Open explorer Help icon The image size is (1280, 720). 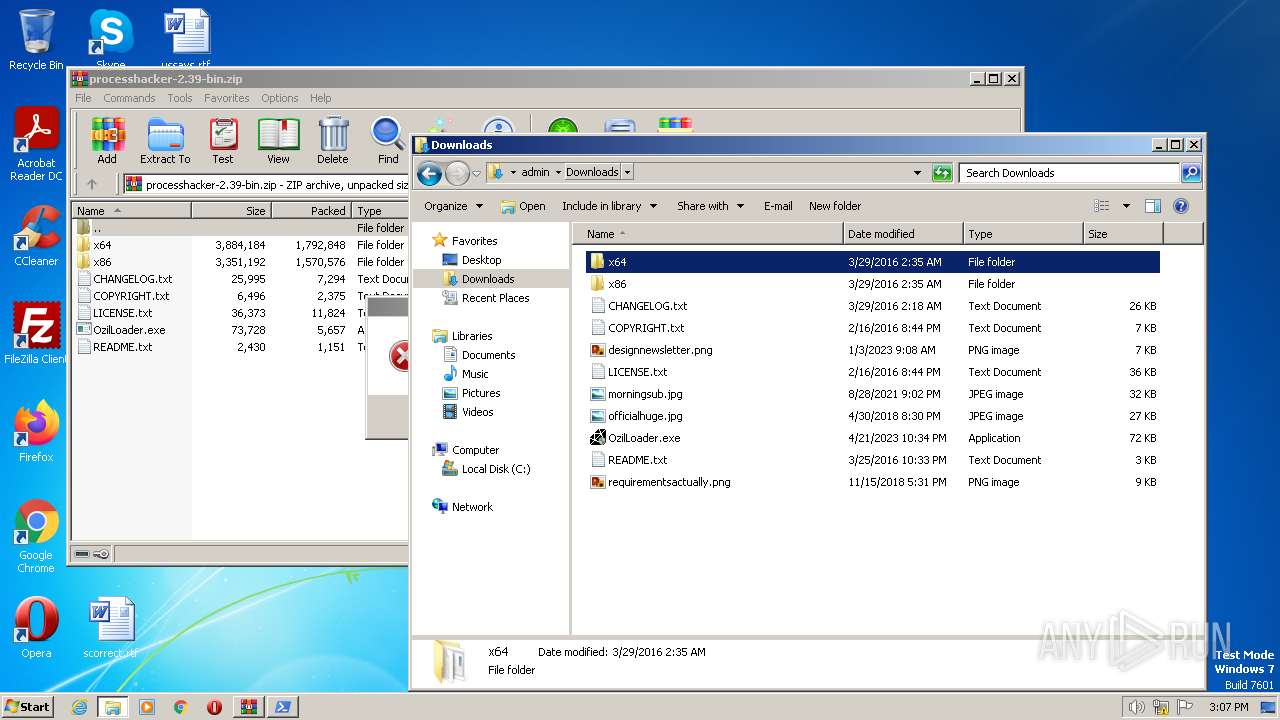coord(1181,206)
